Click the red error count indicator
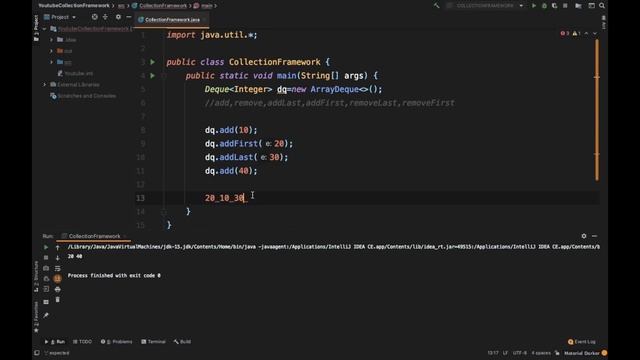The height and width of the screenshot is (360, 640). click(x=565, y=33)
